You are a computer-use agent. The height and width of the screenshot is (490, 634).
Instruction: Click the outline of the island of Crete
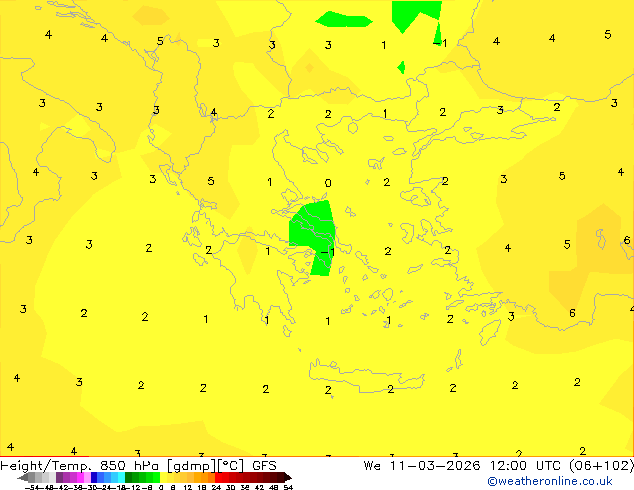[x=367, y=376]
